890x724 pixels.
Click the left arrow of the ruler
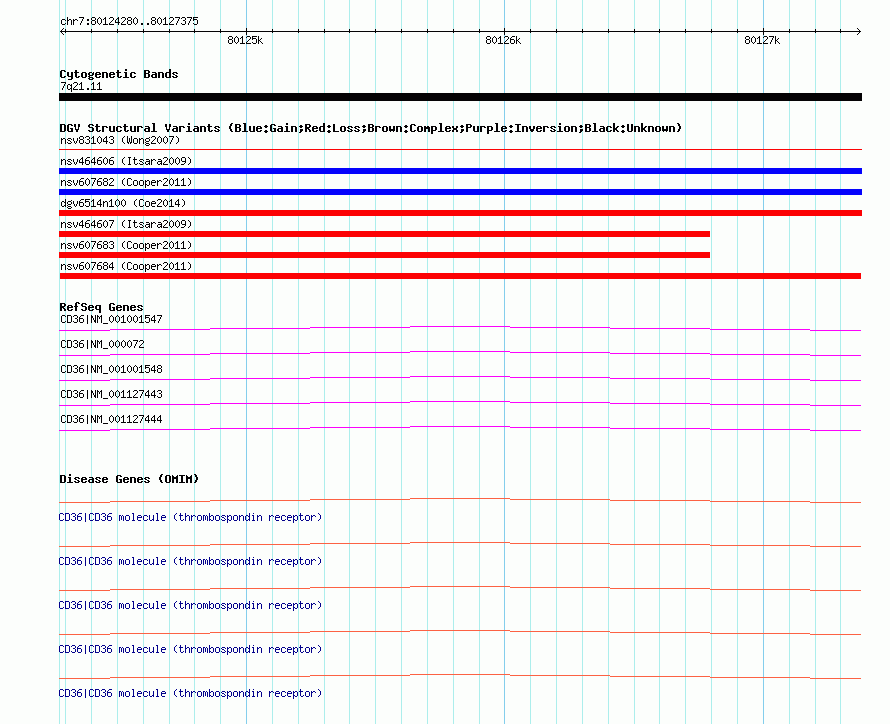[63, 31]
